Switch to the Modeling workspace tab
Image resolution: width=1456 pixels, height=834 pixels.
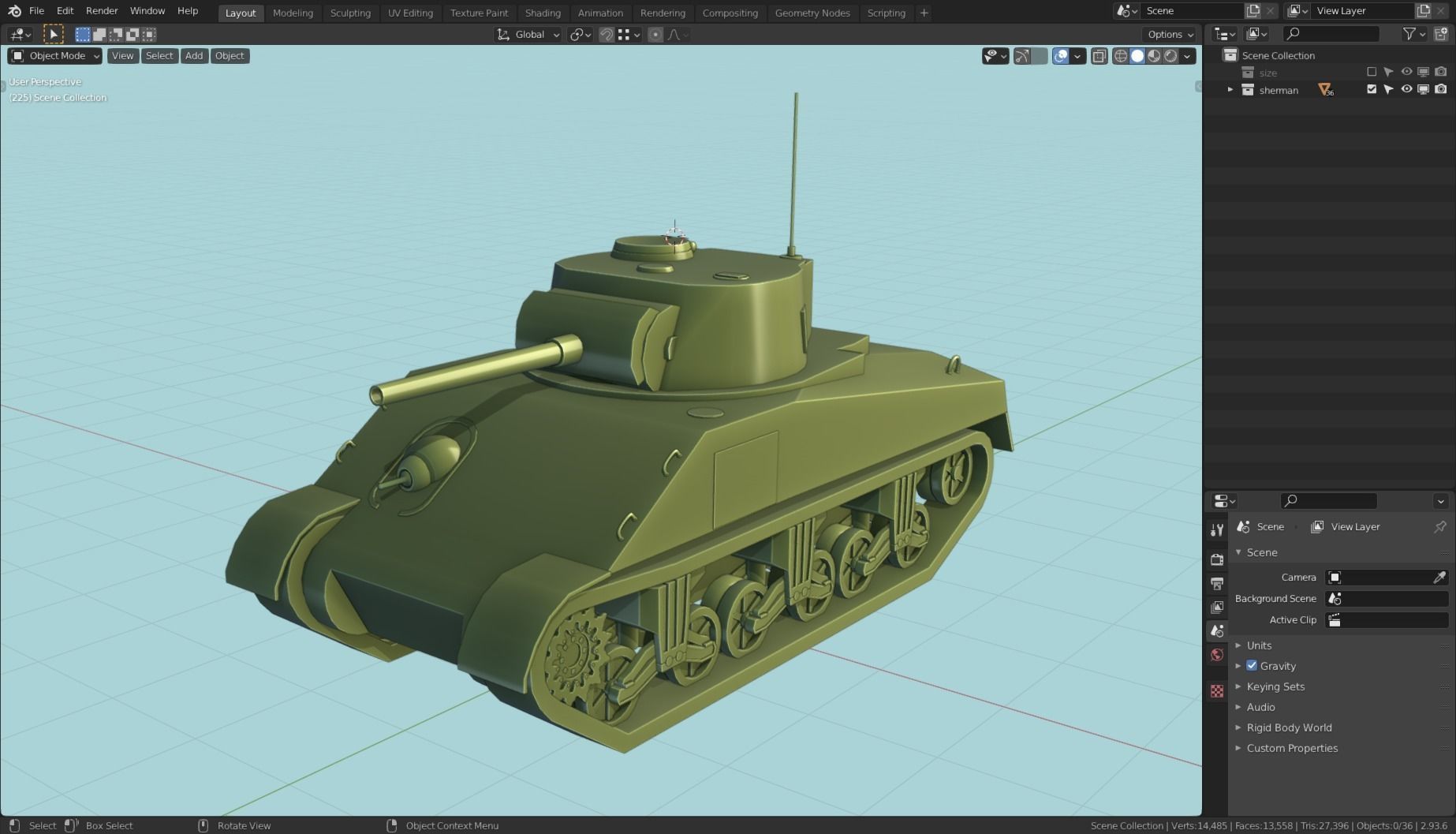293,13
